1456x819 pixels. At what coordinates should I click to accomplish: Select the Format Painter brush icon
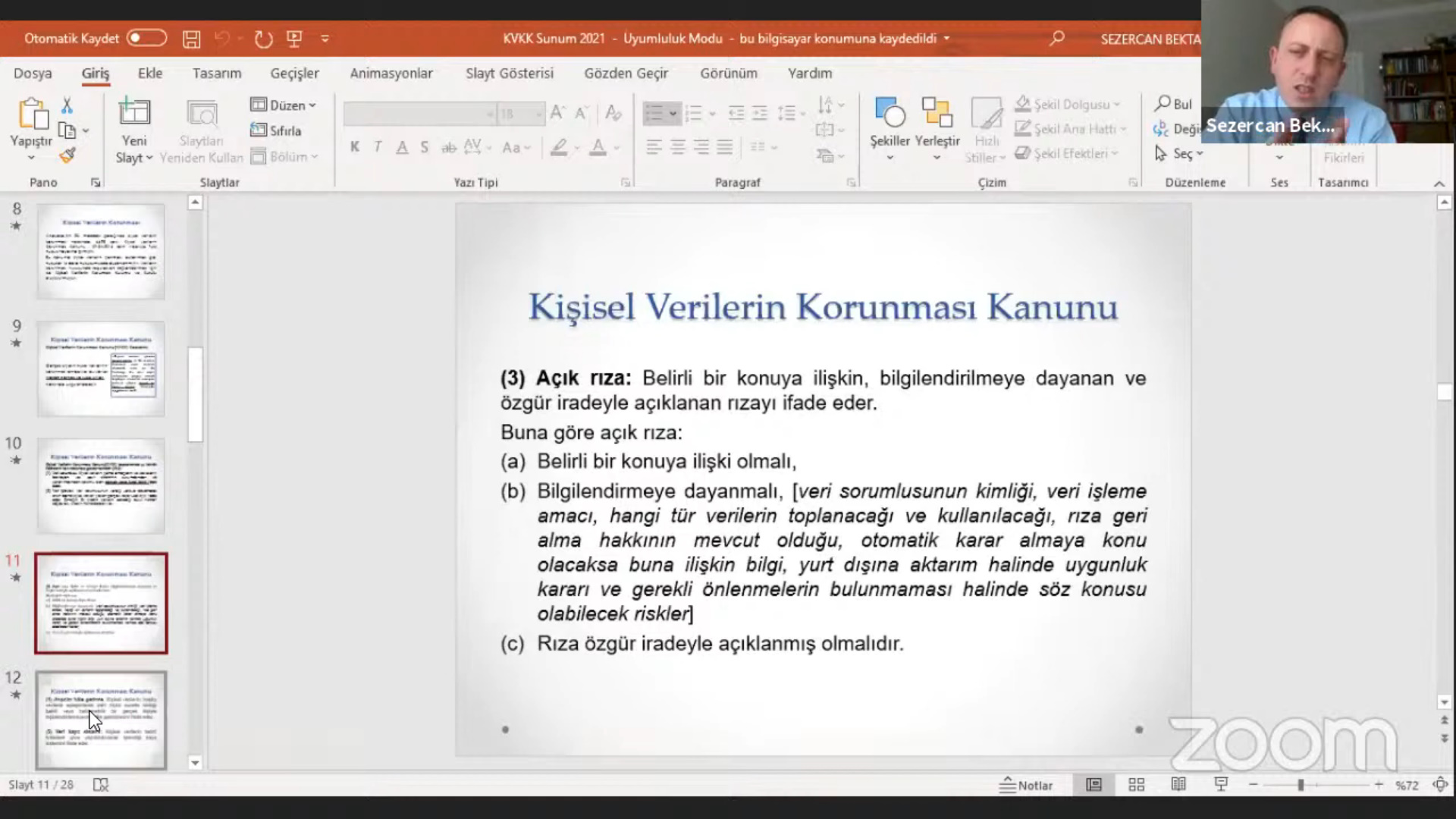coord(67,156)
